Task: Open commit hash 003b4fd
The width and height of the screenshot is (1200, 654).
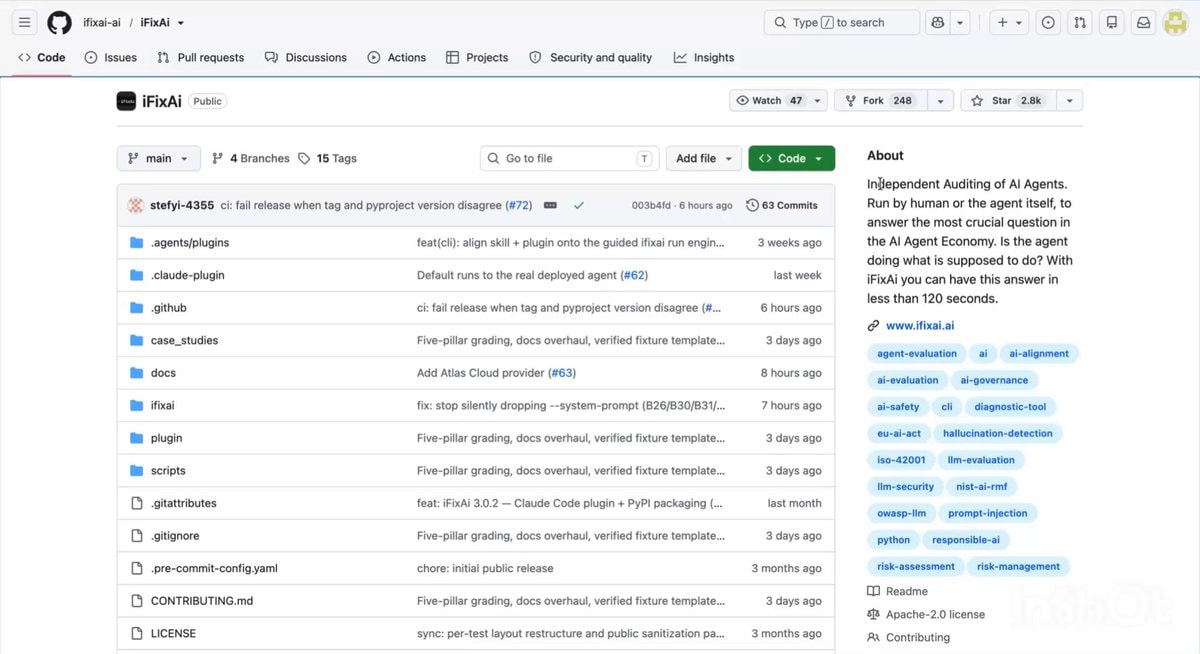Action: coord(651,205)
